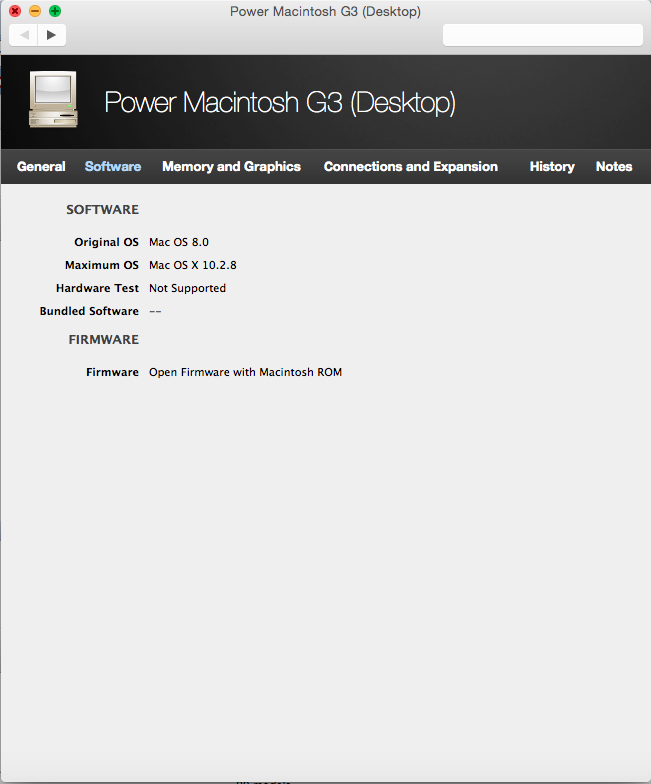This screenshot has width=651, height=784.
Task: Click the large Power Macintosh G3 (Desktop) header title
Action: click(x=280, y=102)
